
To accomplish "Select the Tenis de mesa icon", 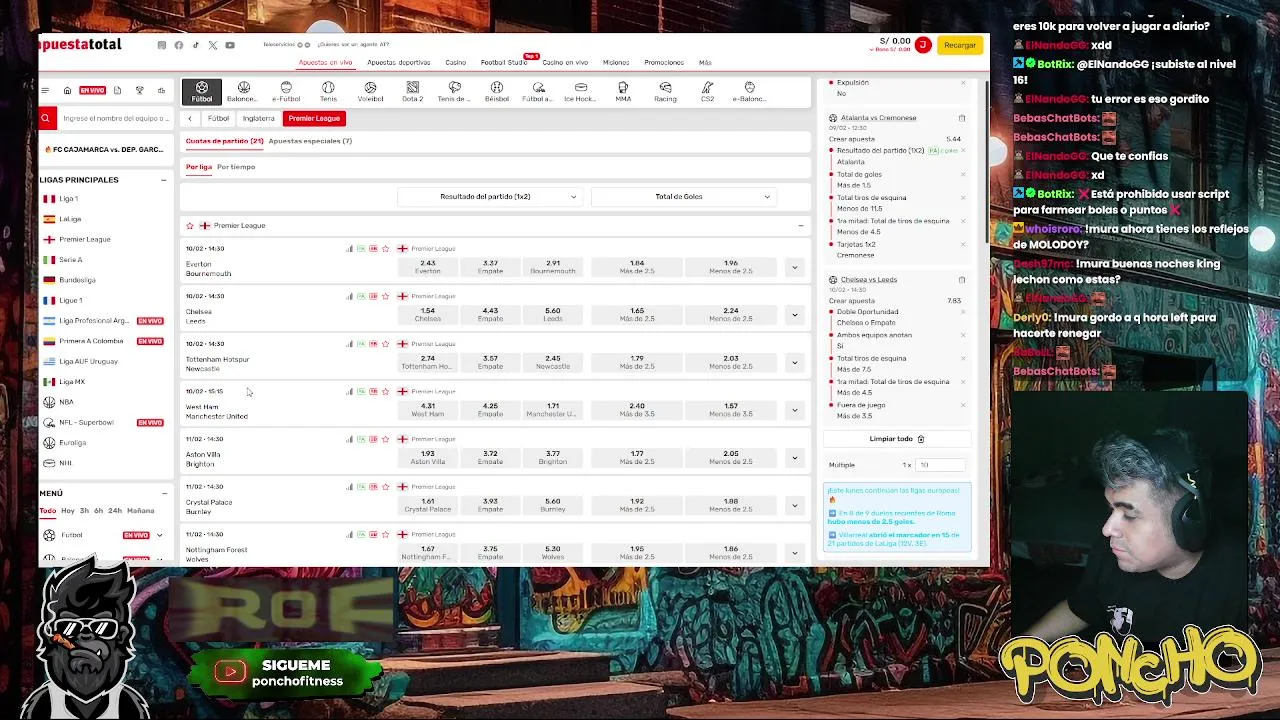I will 454,92.
